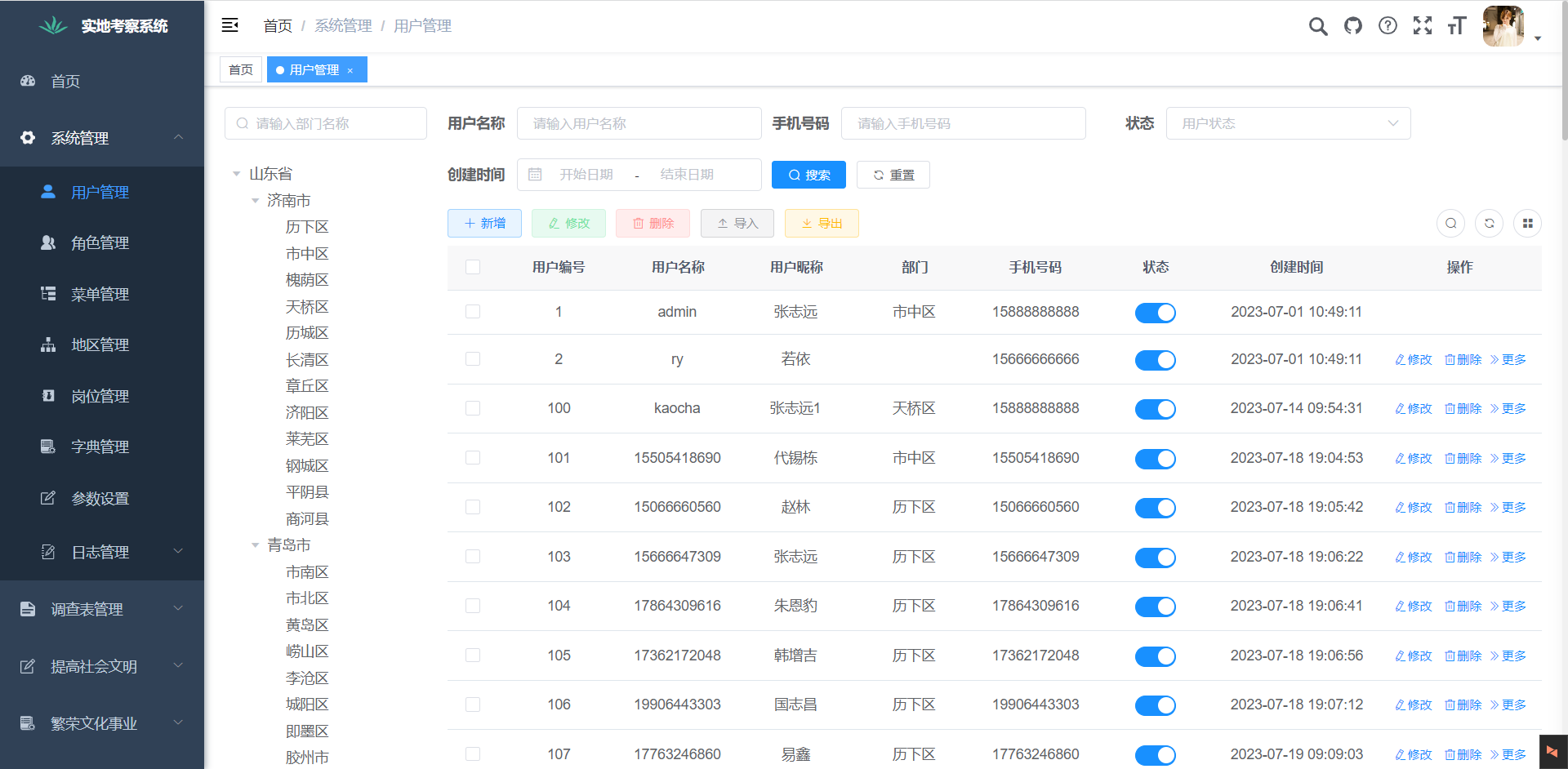Click the 新增 button

(x=484, y=223)
